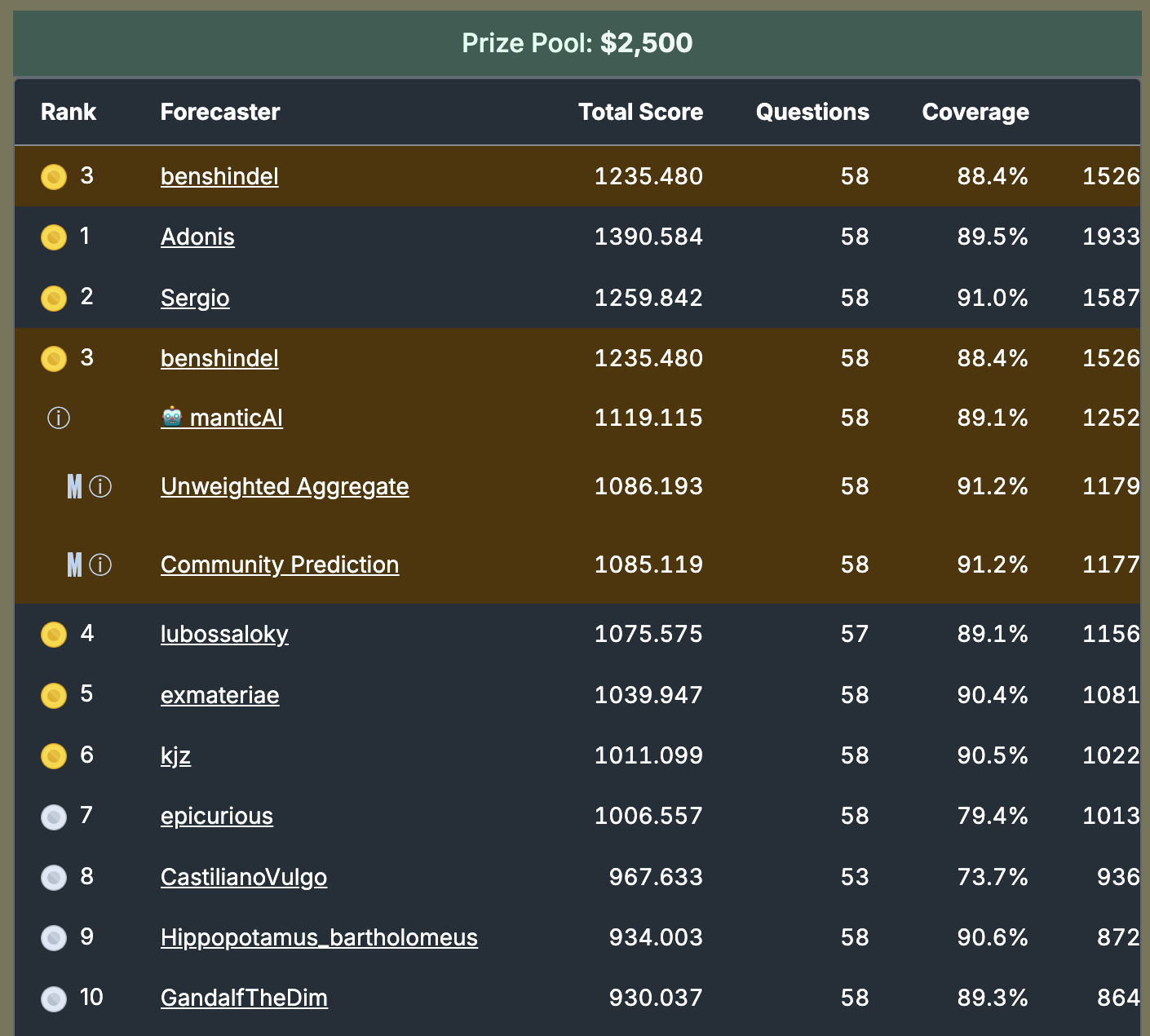The image size is (1150, 1036).
Task: Visit the Hippopotamus_bartholomeus profile link
Action: point(319,937)
